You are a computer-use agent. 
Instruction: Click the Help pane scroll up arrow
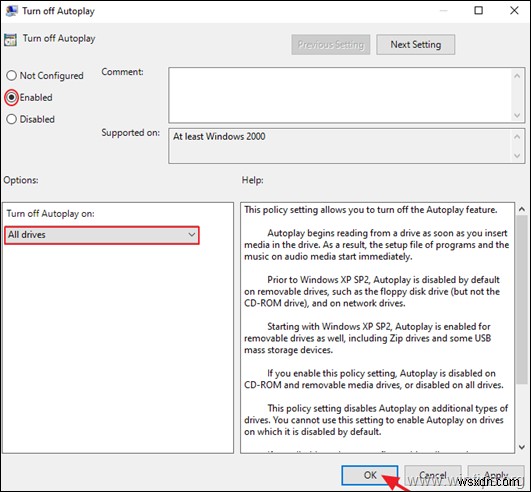point(522,210)
